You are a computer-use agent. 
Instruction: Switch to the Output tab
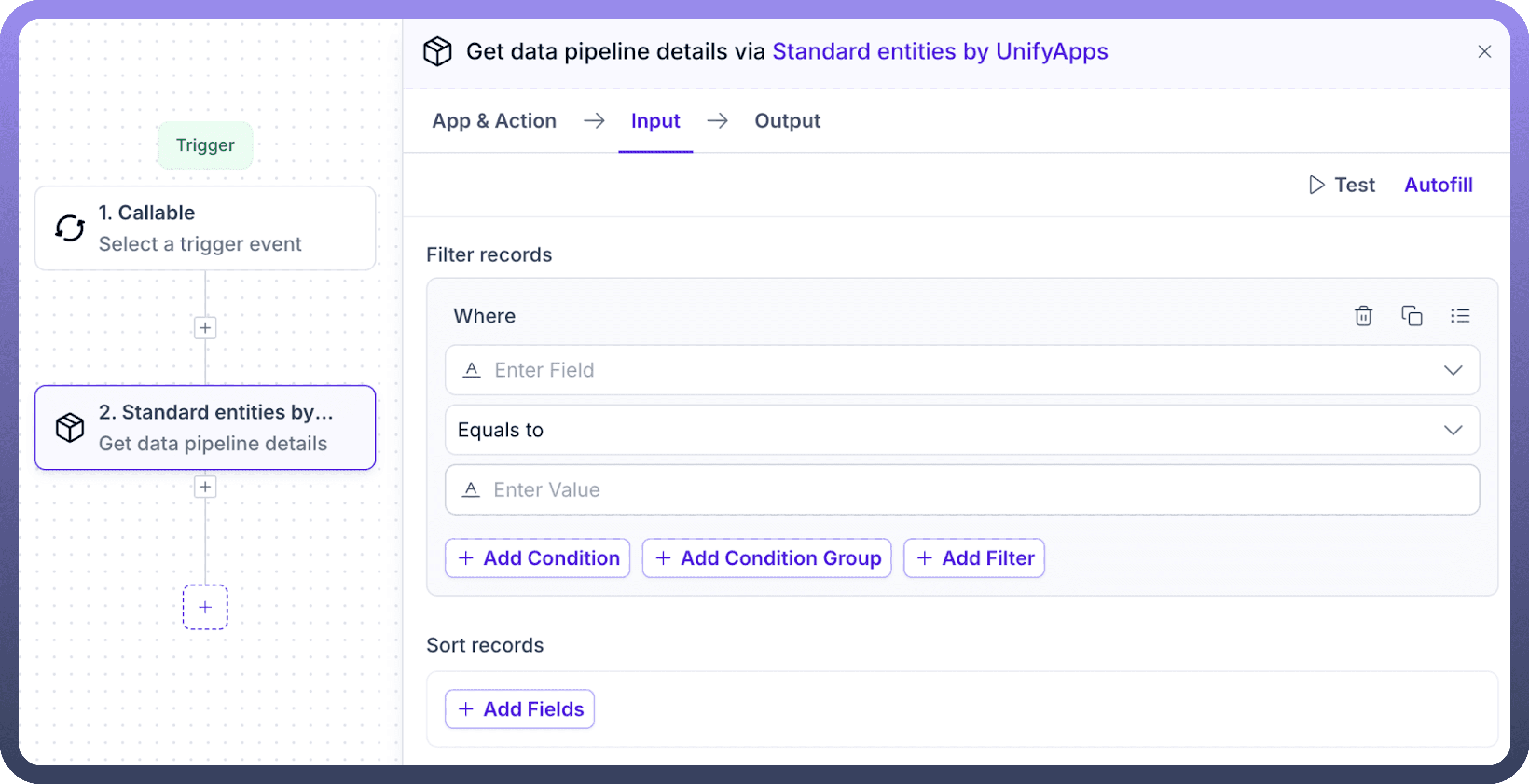coord(786,121)
